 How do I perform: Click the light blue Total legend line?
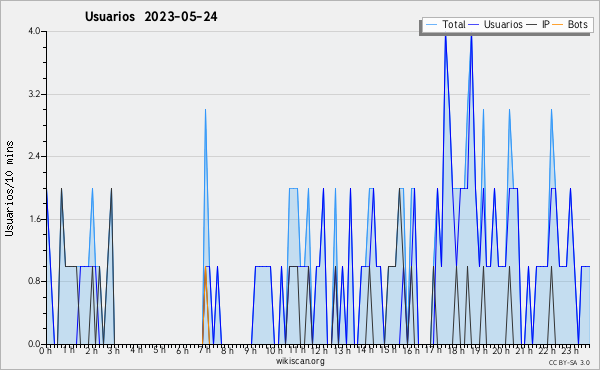click(431, 25)
